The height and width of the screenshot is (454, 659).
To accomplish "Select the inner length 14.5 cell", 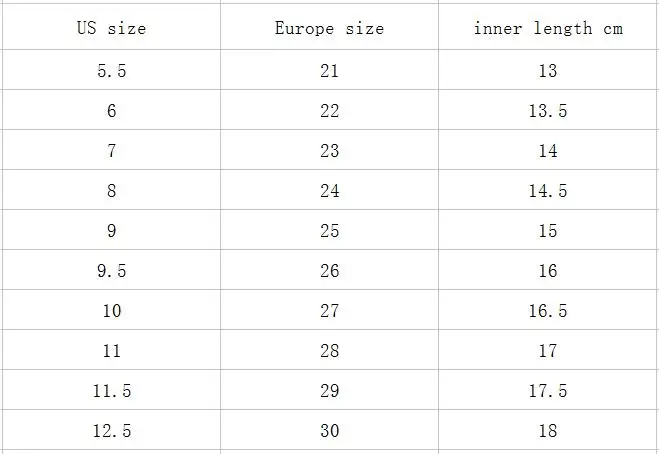I will [548, 190].
